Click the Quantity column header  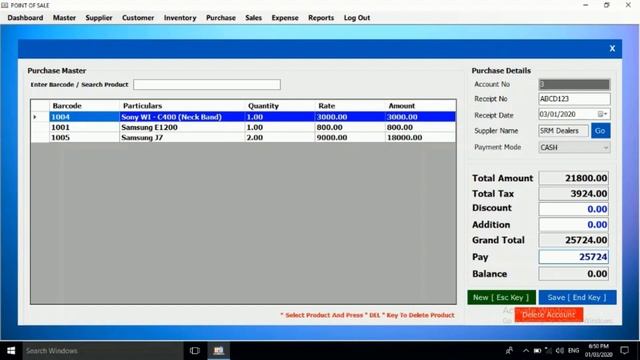coord(280,106)
